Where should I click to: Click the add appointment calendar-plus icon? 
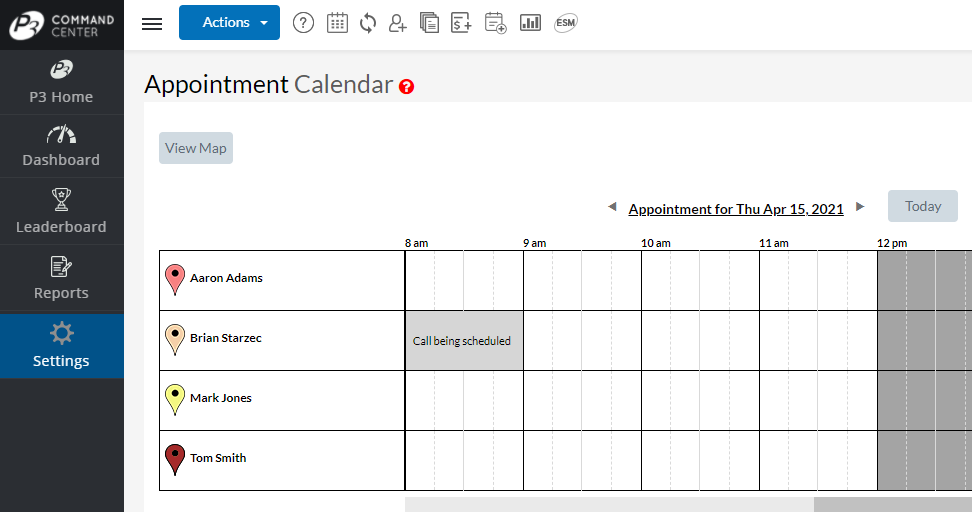pyautogui.click(x=495, y=23)
